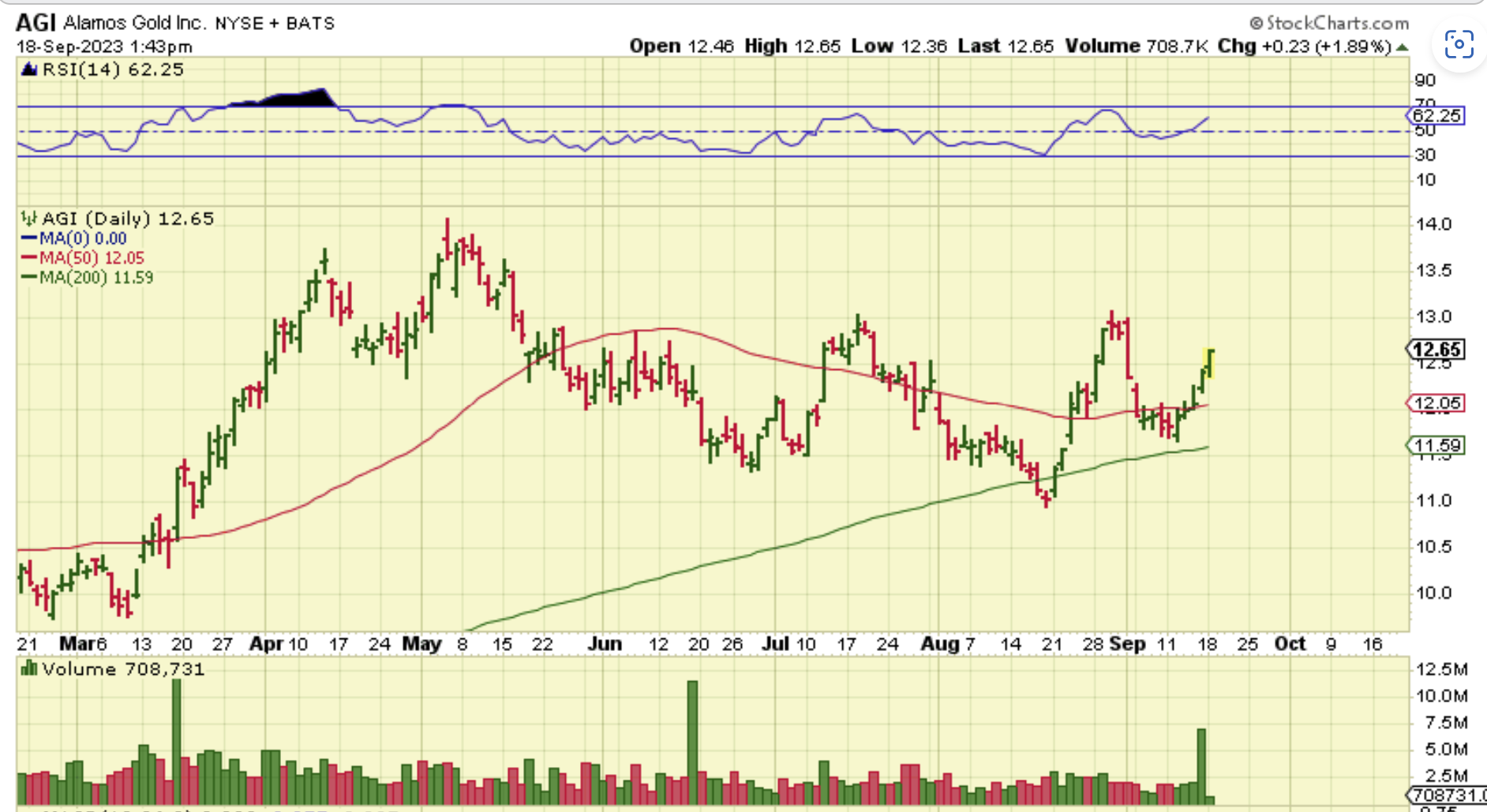Click the 62.25 RSI value tag on right axis

point(1436,116)
